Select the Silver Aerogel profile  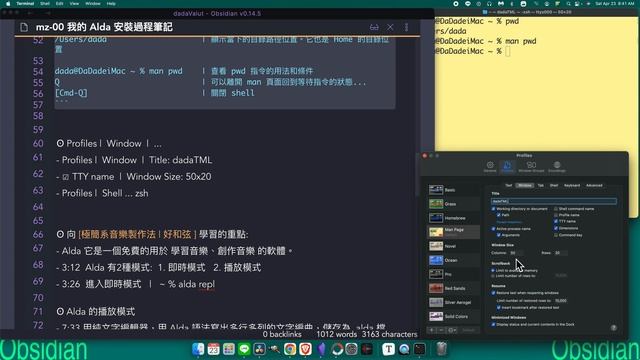(453, 302)
